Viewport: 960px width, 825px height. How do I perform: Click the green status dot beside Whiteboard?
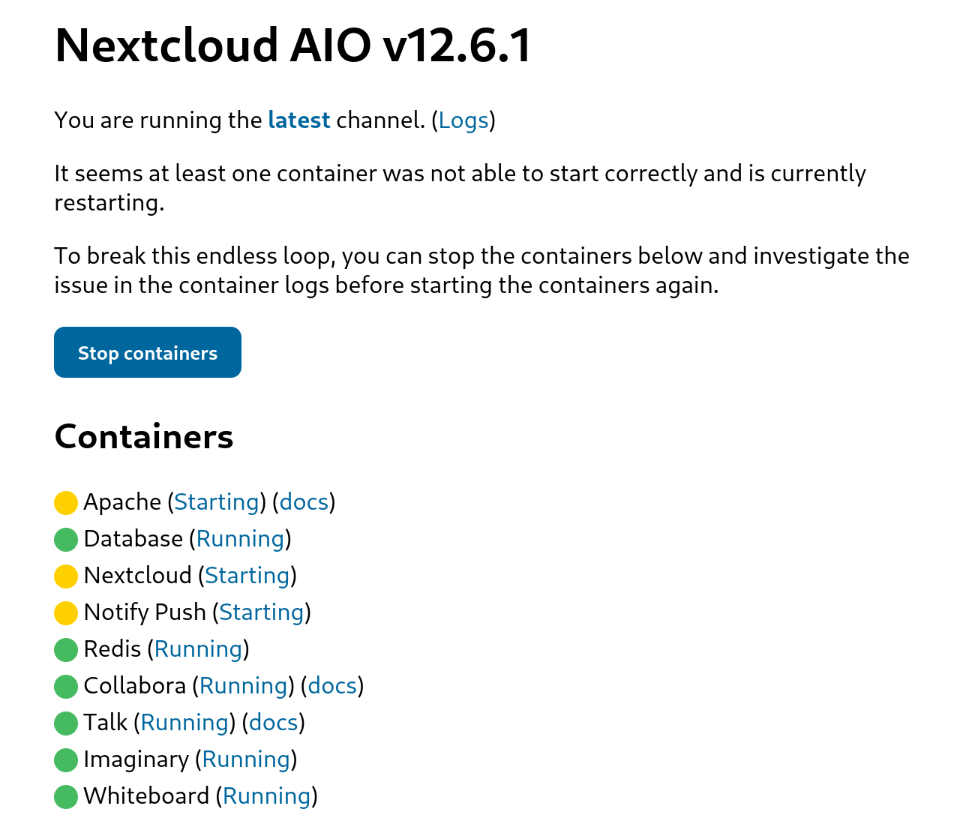point(66,797)
